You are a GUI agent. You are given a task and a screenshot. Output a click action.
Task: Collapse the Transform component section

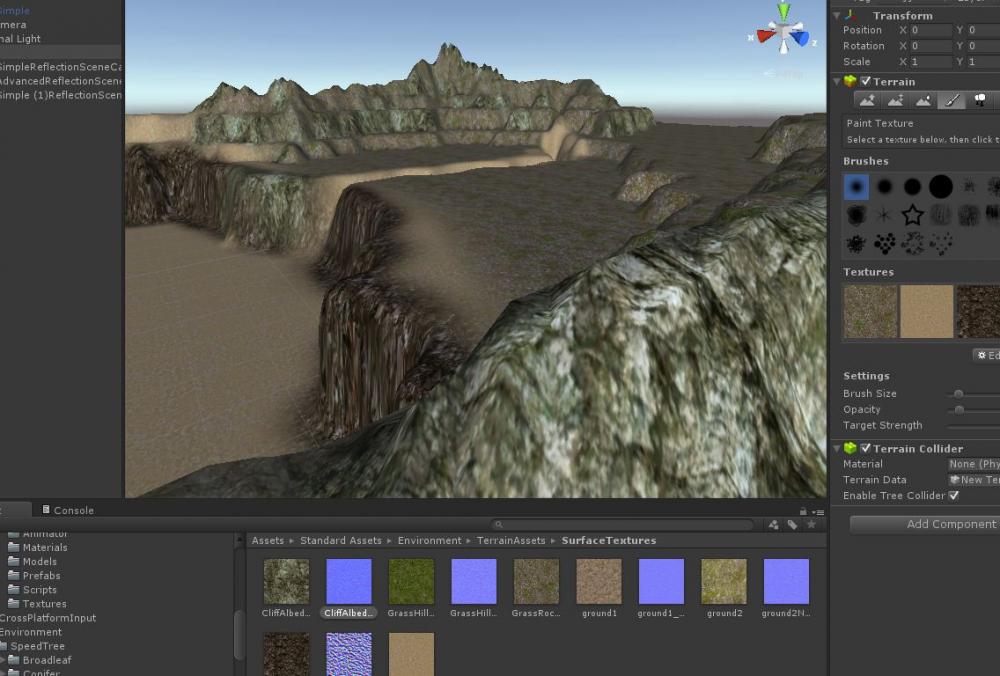pos(838,16)
